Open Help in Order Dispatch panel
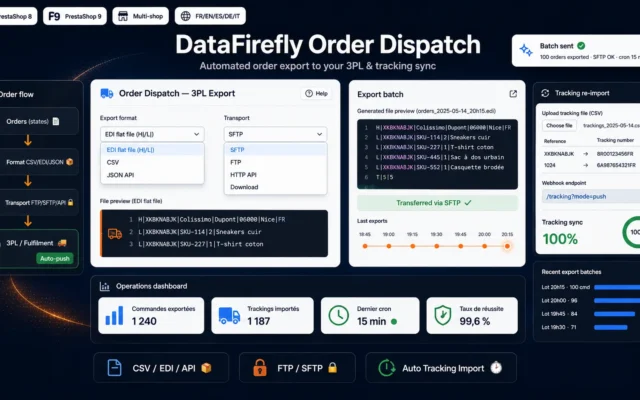The height and width of the screenshot is (400, 640). pos(316,93)
